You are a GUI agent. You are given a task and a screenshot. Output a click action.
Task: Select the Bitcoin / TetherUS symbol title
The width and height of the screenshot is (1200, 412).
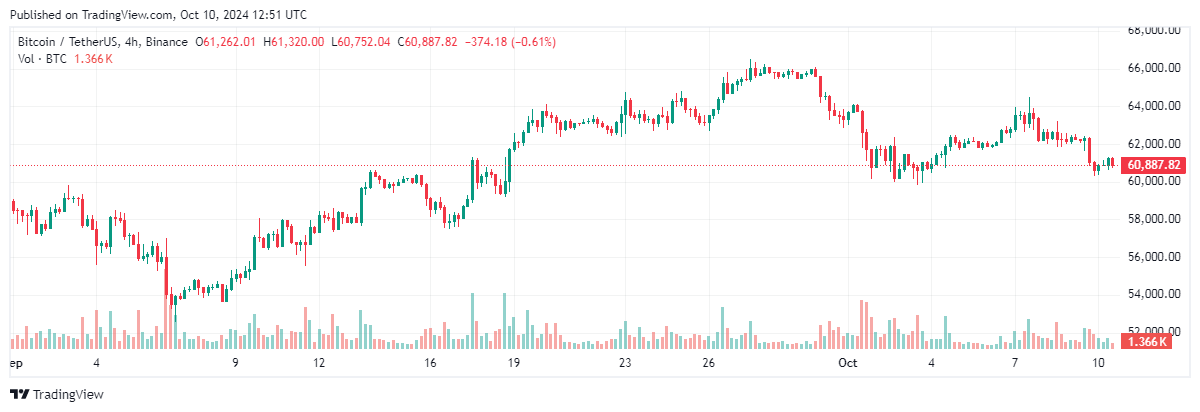pos(104,42)
